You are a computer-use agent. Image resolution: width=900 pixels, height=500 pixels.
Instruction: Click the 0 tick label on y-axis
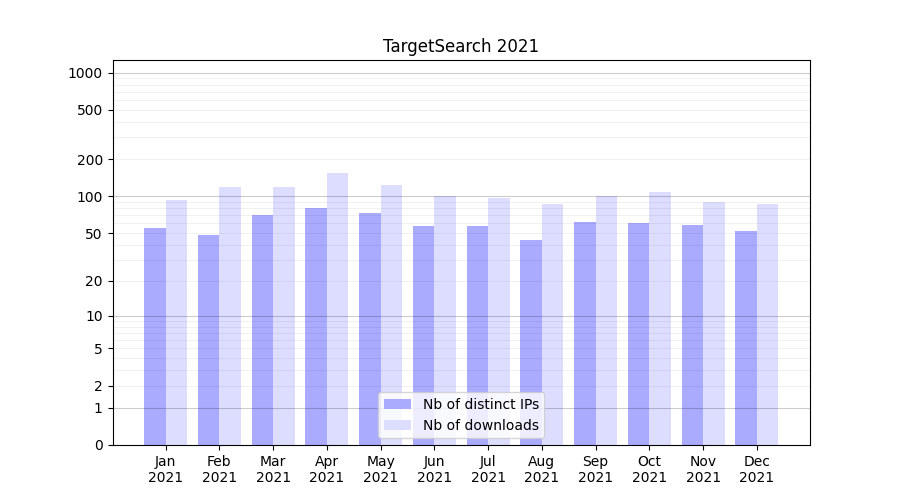click(98, 445)
